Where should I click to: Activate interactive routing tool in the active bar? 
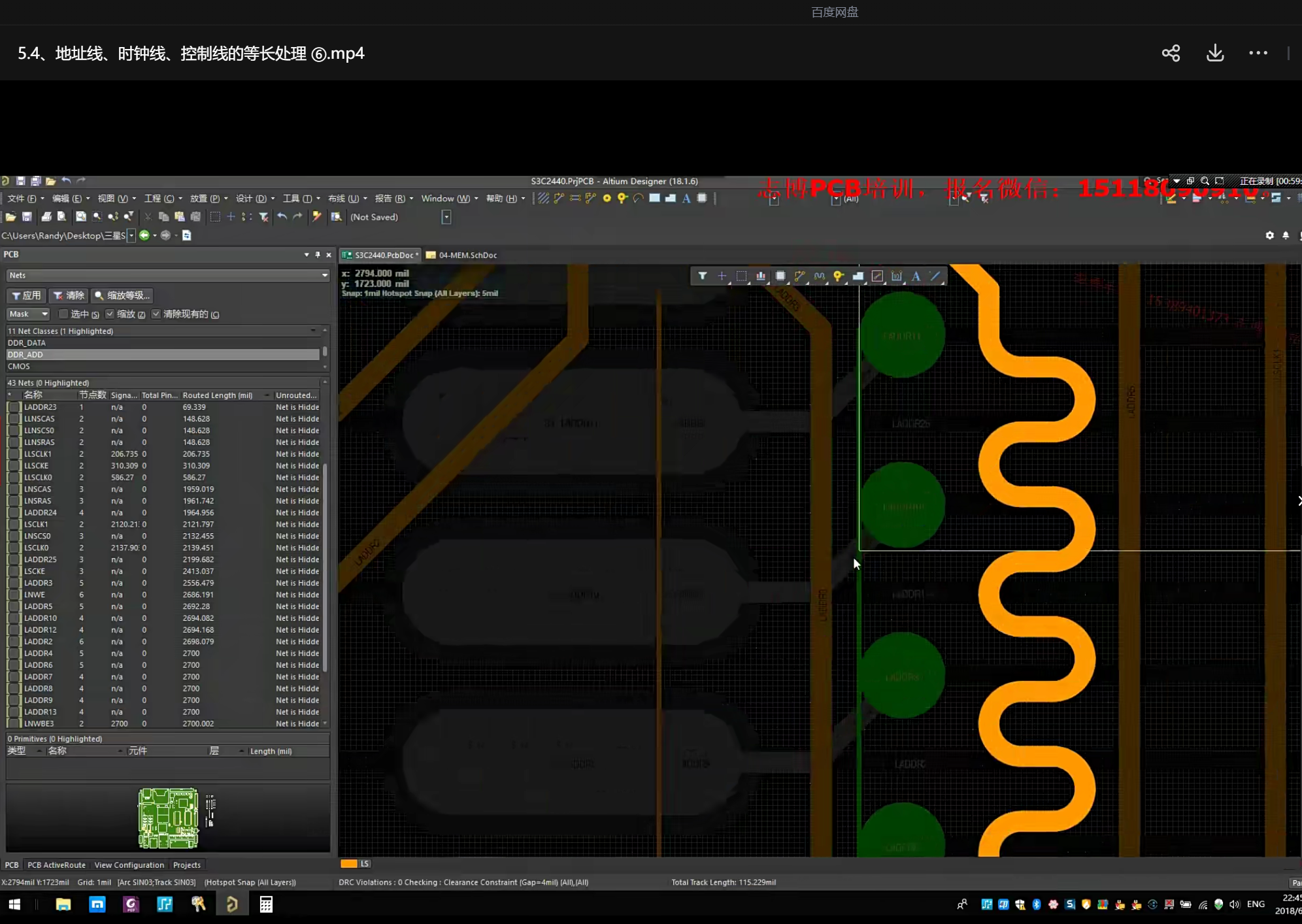(x=799, y=276)
